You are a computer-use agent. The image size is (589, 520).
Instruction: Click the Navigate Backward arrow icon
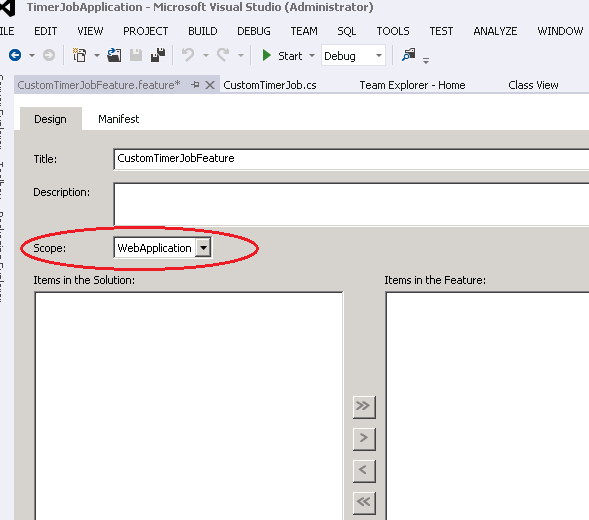pos(15,56)
